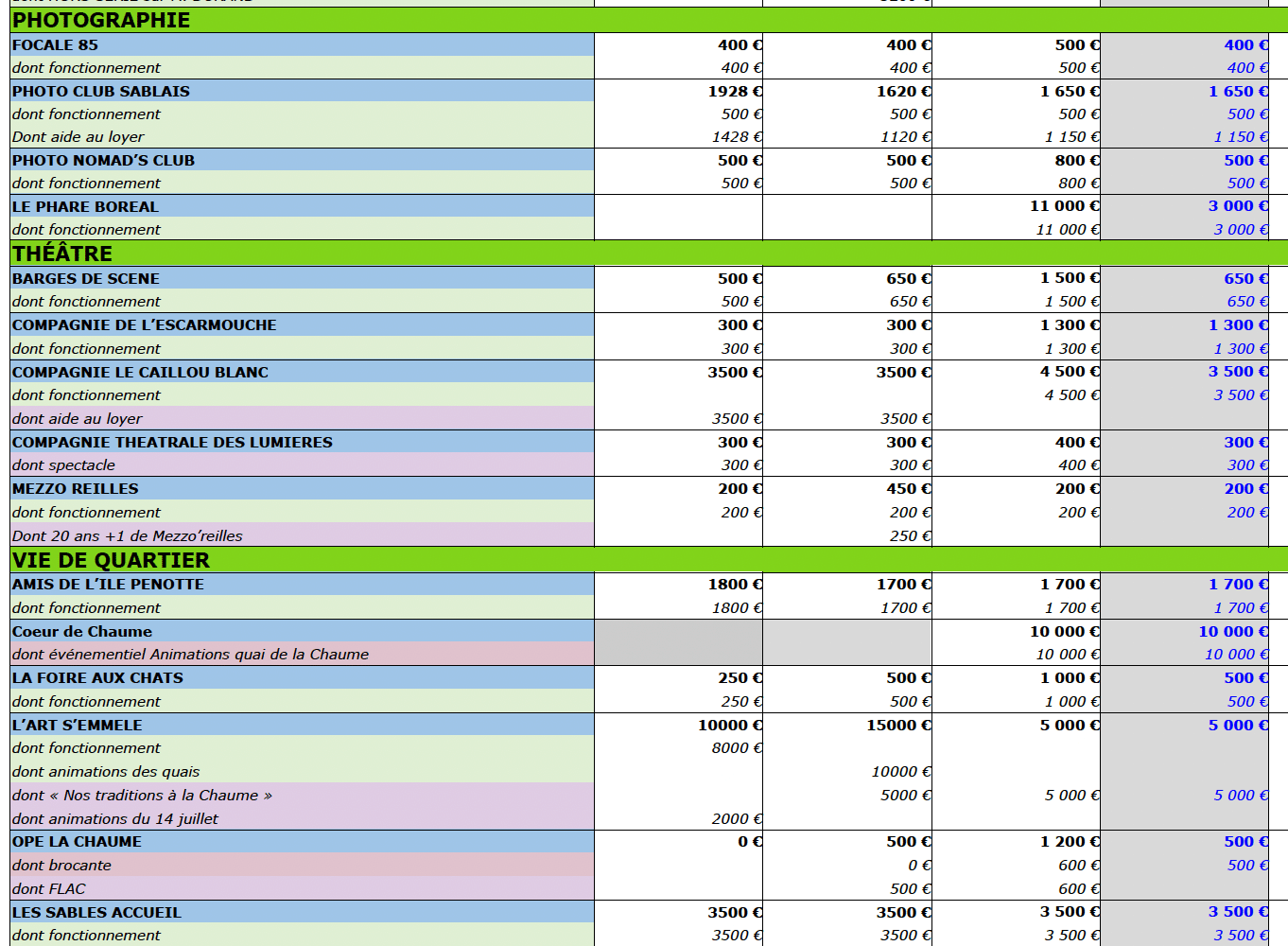Click the blue 5 000 € bold value for L'Art S'emmele
This screenshot has height=946, width=1288.
coord(1238,725)
